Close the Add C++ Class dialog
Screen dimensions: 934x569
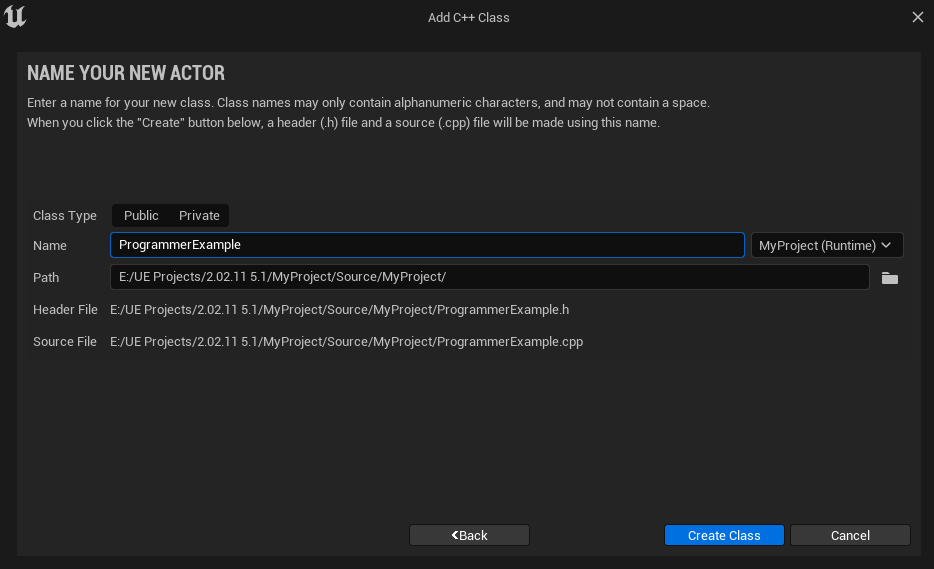tap(918, 17)
